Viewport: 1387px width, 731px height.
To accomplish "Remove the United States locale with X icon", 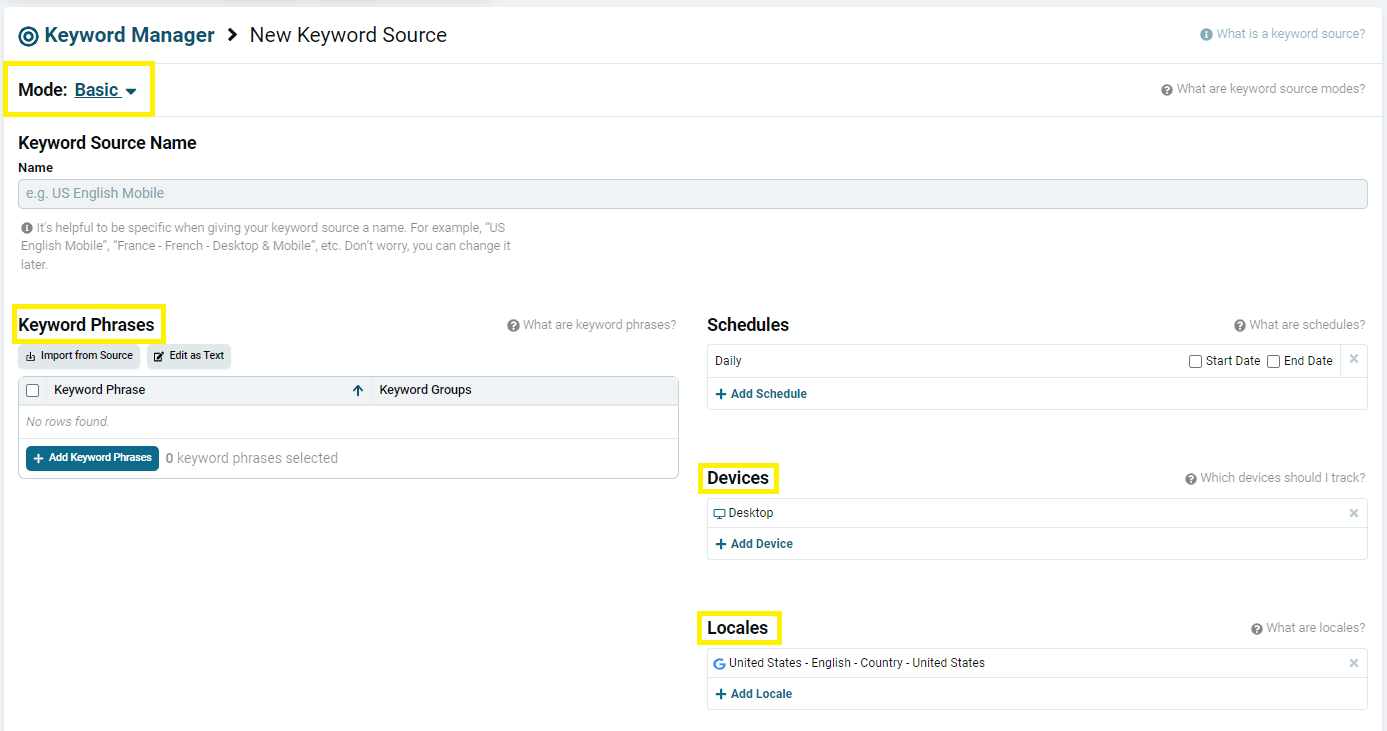I will [1354, 663].
